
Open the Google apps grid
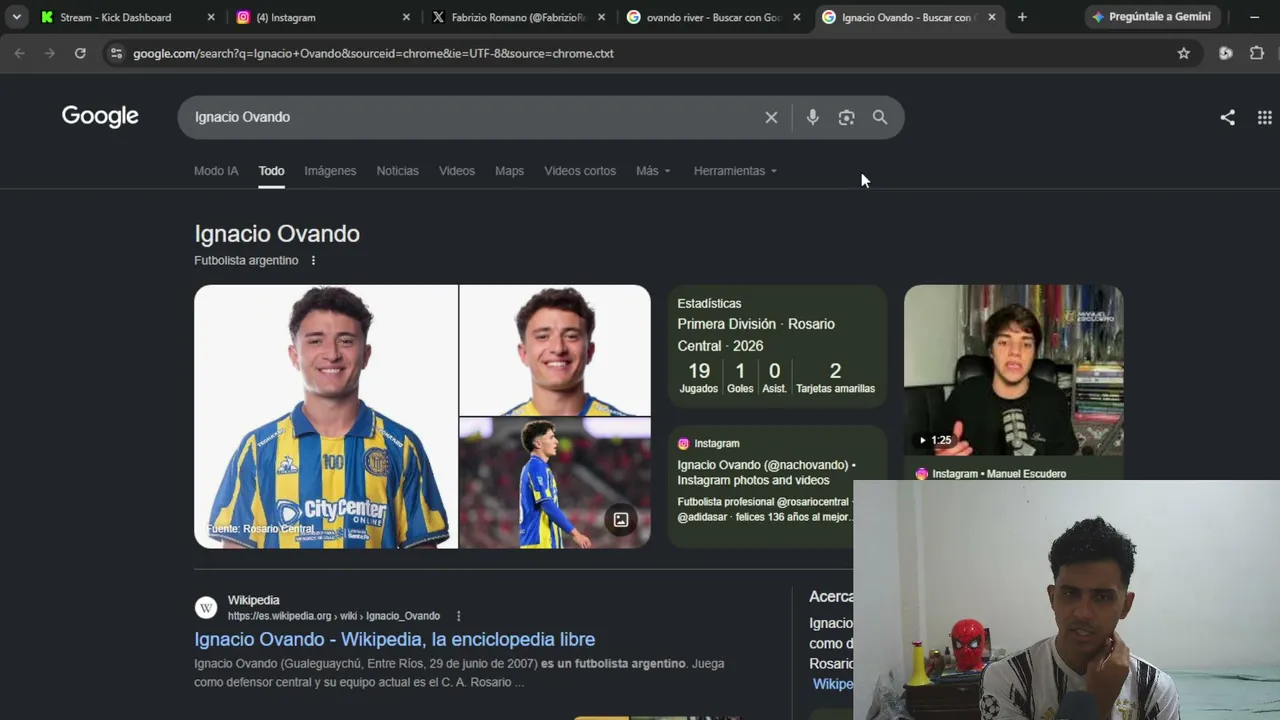(x=1265, y=117)
